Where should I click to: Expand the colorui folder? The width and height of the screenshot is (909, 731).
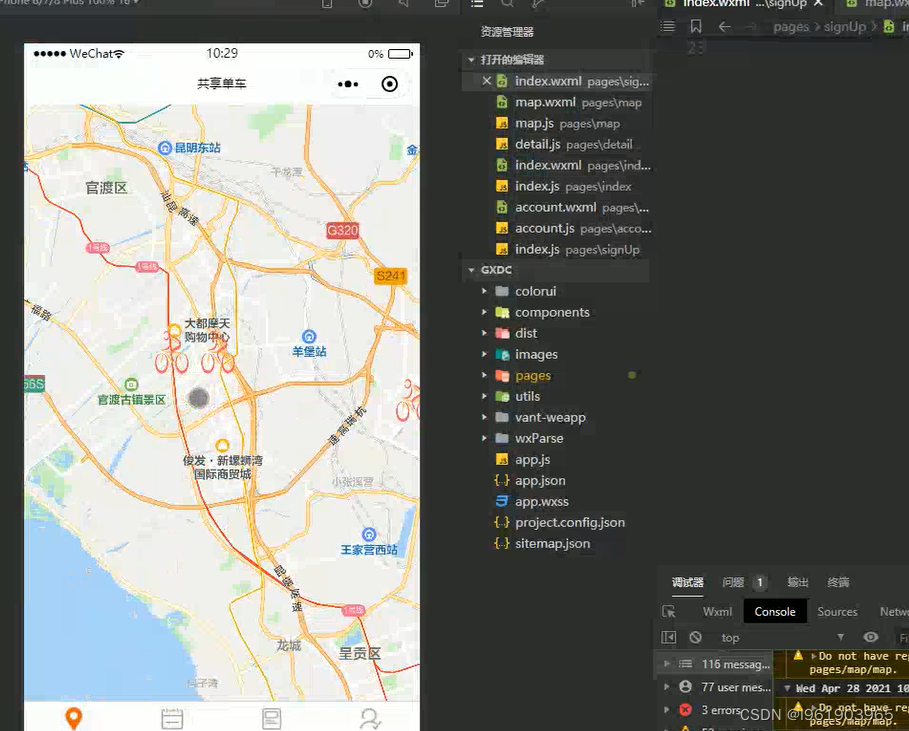tap(485, 291)
